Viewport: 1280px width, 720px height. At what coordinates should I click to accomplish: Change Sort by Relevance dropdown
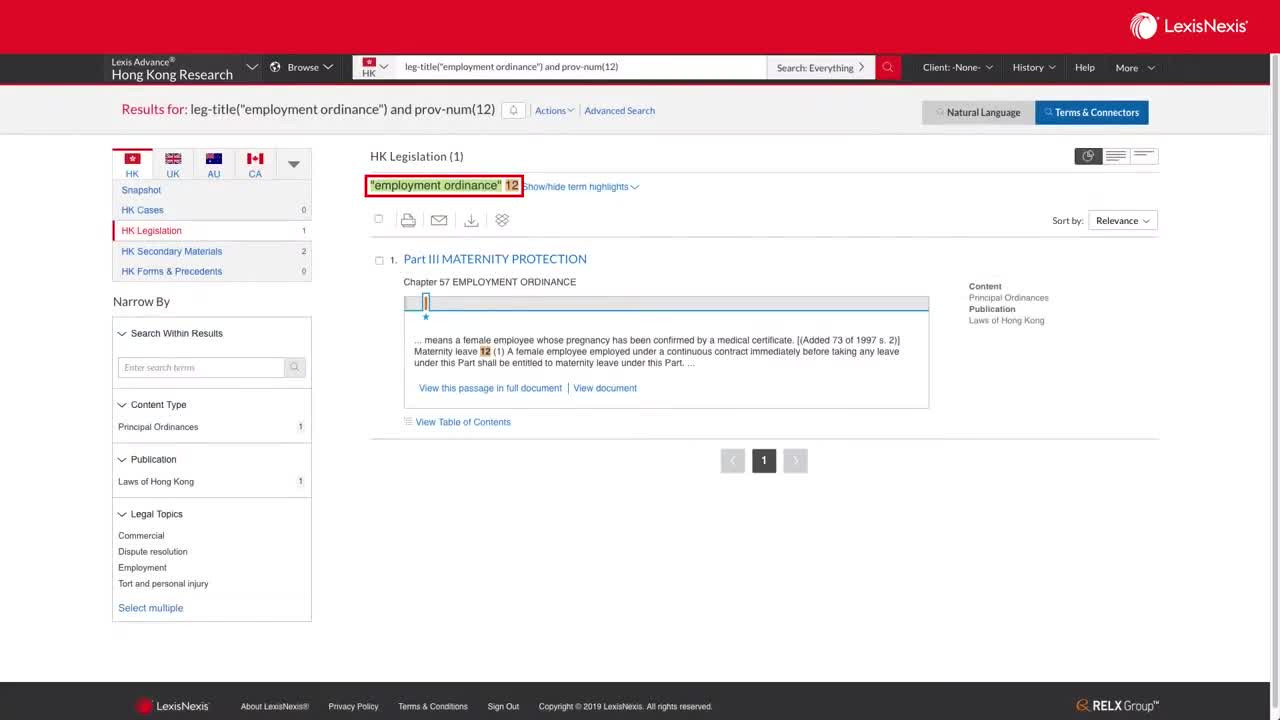click(x=1122, y=221)
